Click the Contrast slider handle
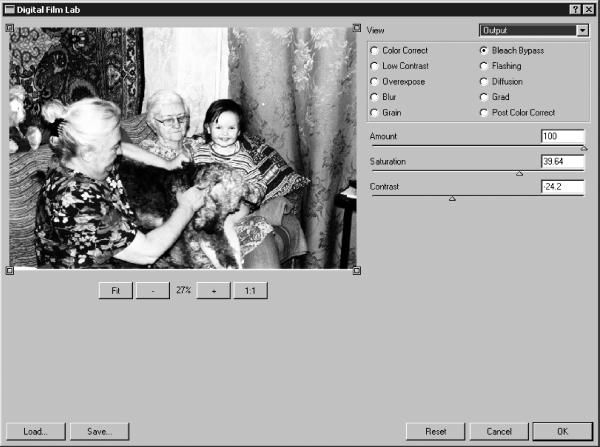600x447 pixels. (452, 199)
